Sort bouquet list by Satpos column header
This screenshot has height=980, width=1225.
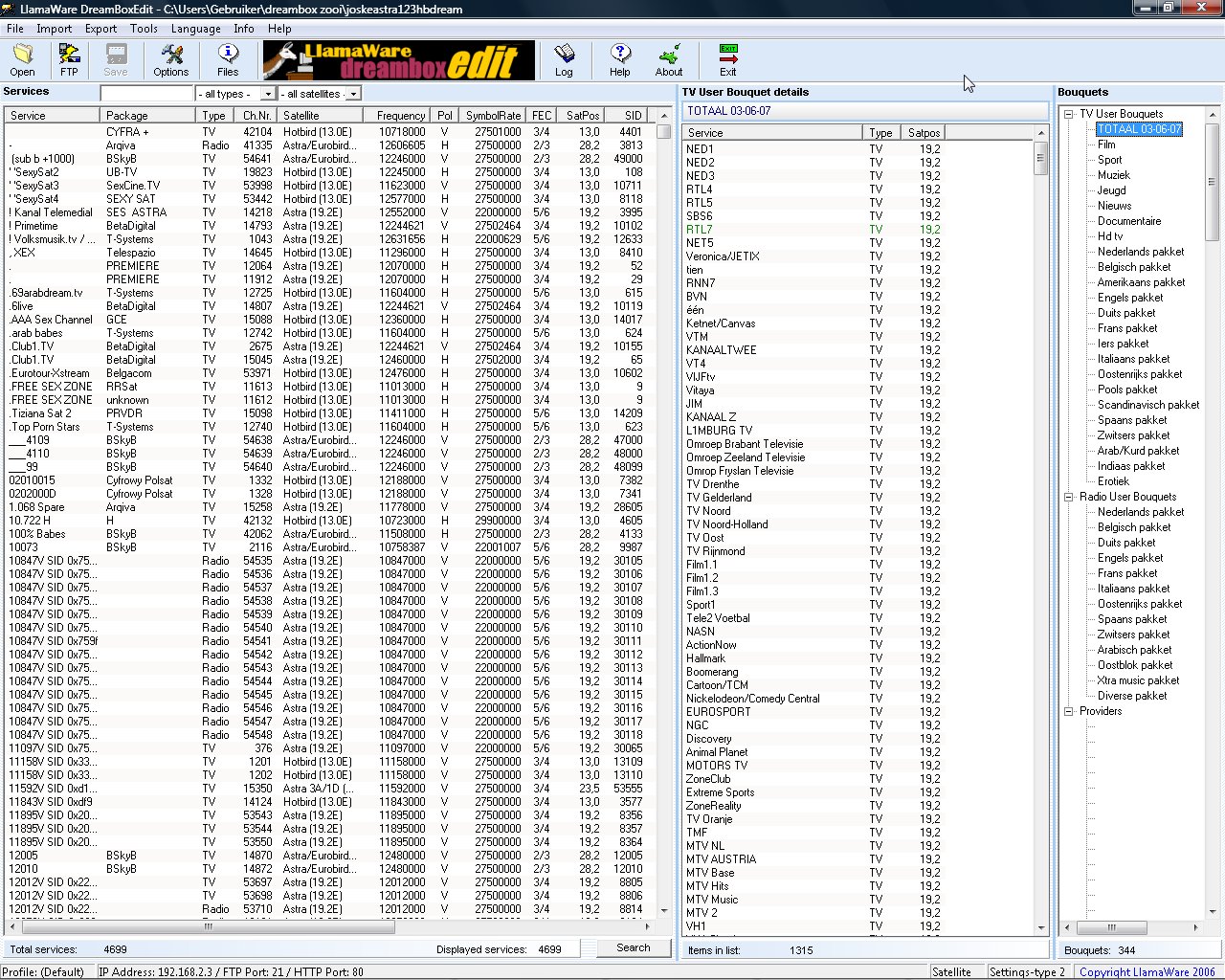click(924, 133)
